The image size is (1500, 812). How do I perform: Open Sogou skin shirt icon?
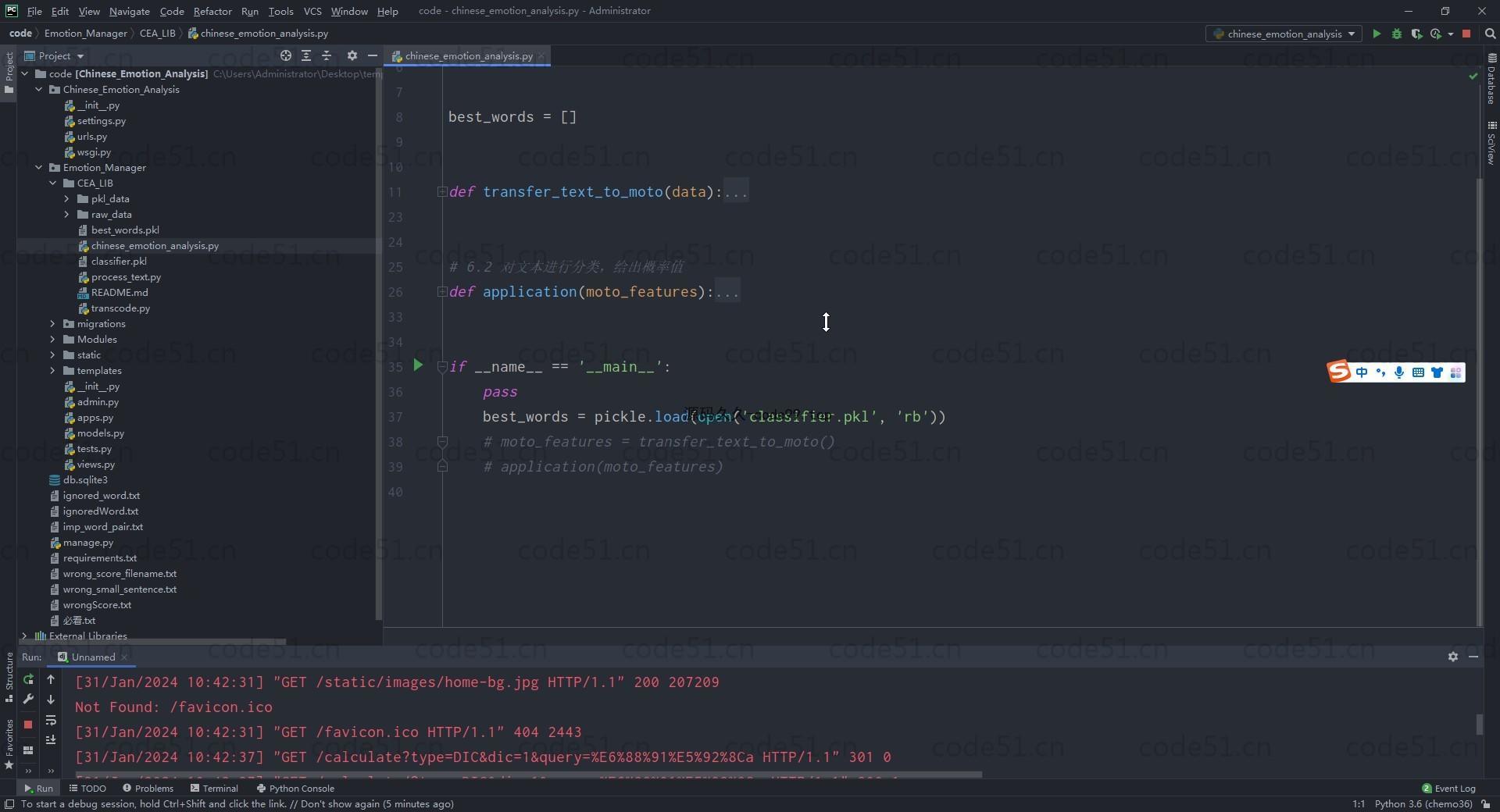[1437, 372]
